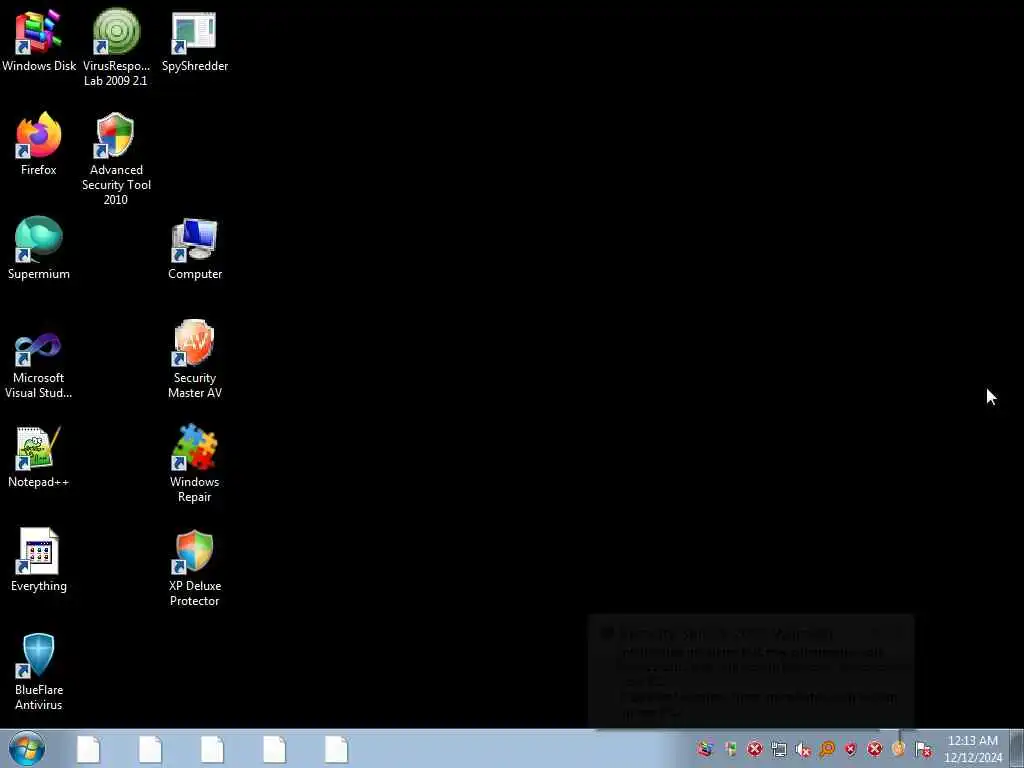Select the second blank document taskbar item
Image resolution: width=1024 pixels, height=768 pixels.
point(150,749)
